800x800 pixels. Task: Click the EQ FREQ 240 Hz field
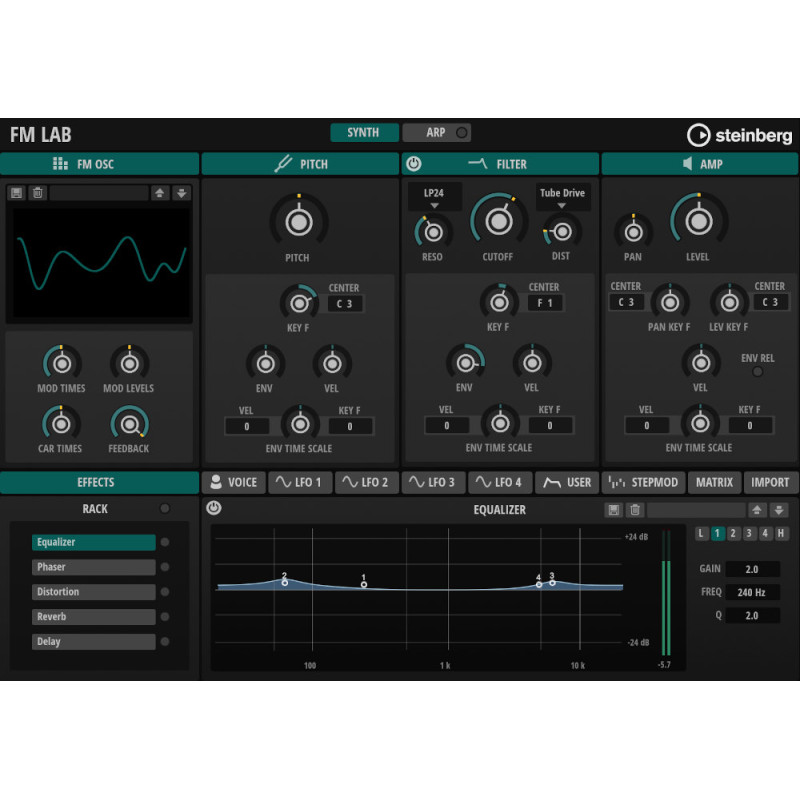(x=752, y=592)
